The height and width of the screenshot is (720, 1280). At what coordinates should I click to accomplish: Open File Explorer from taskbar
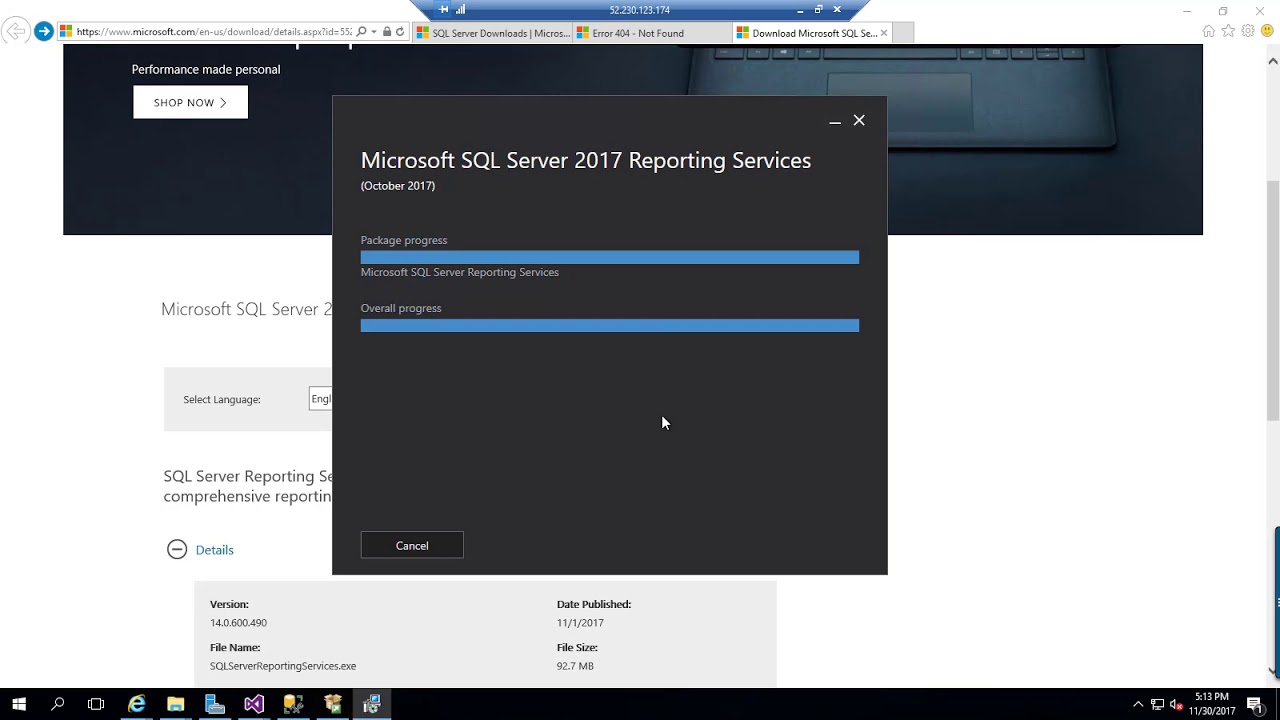coord(175,704)
